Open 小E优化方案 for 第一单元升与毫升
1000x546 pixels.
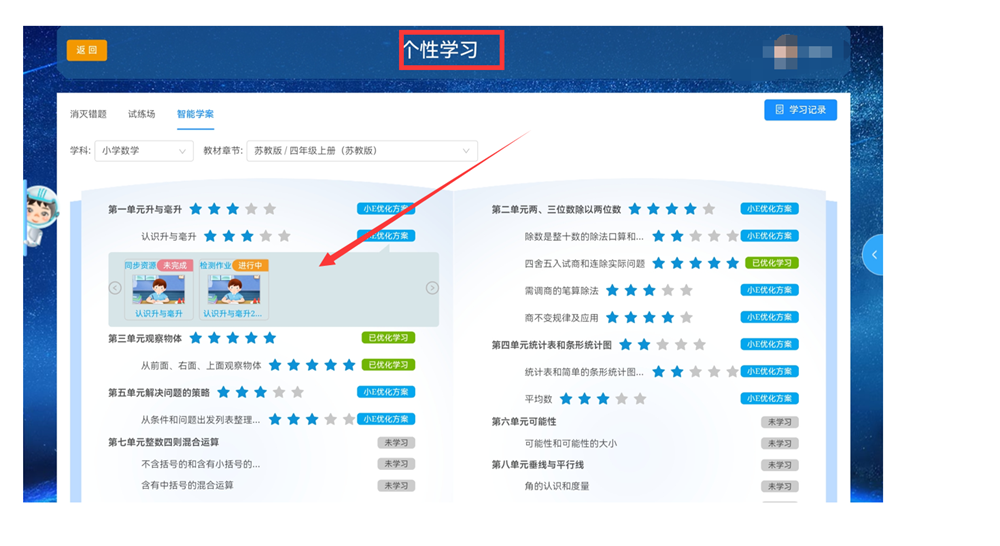[x=386, y=209]
